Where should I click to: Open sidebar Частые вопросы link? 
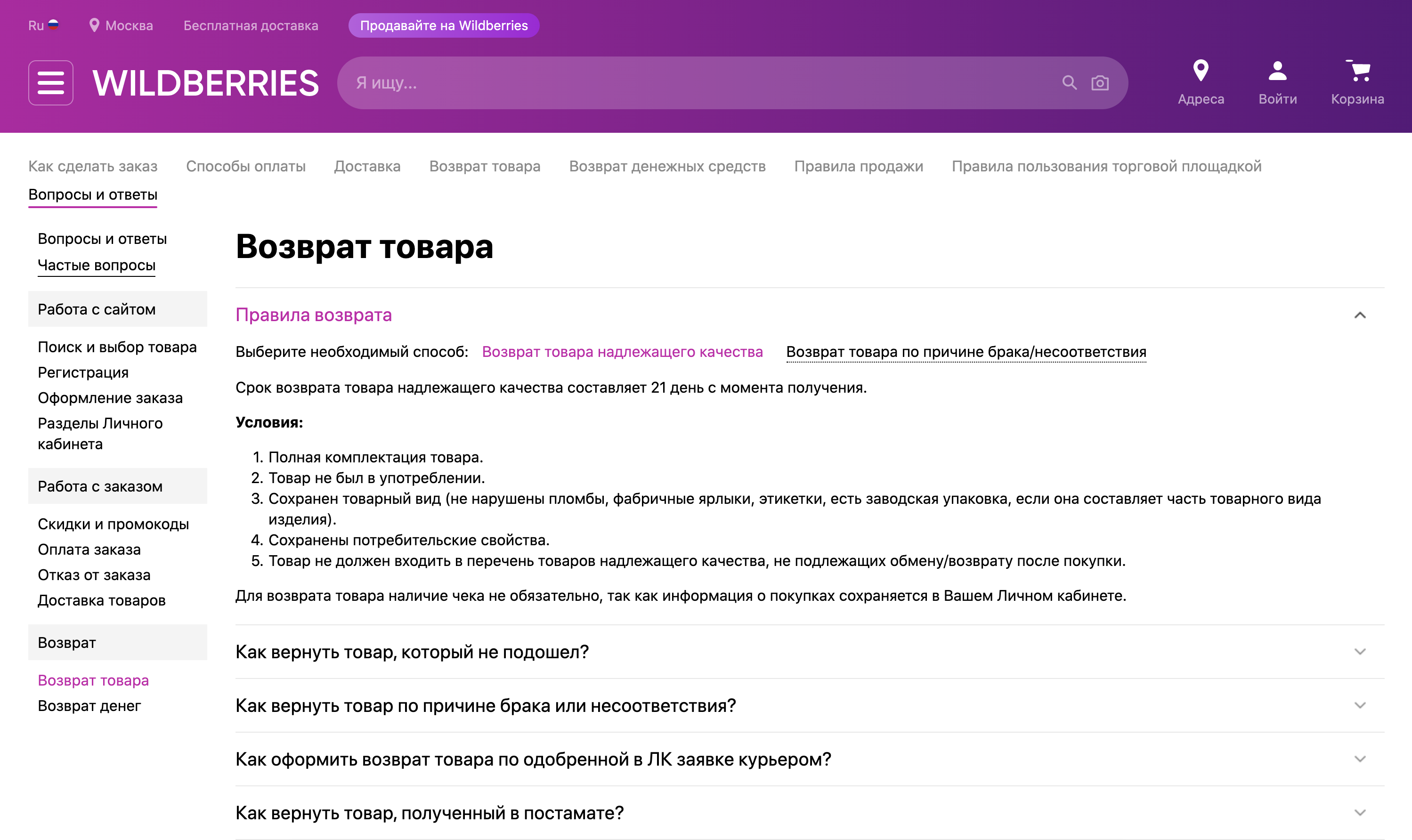96,266
